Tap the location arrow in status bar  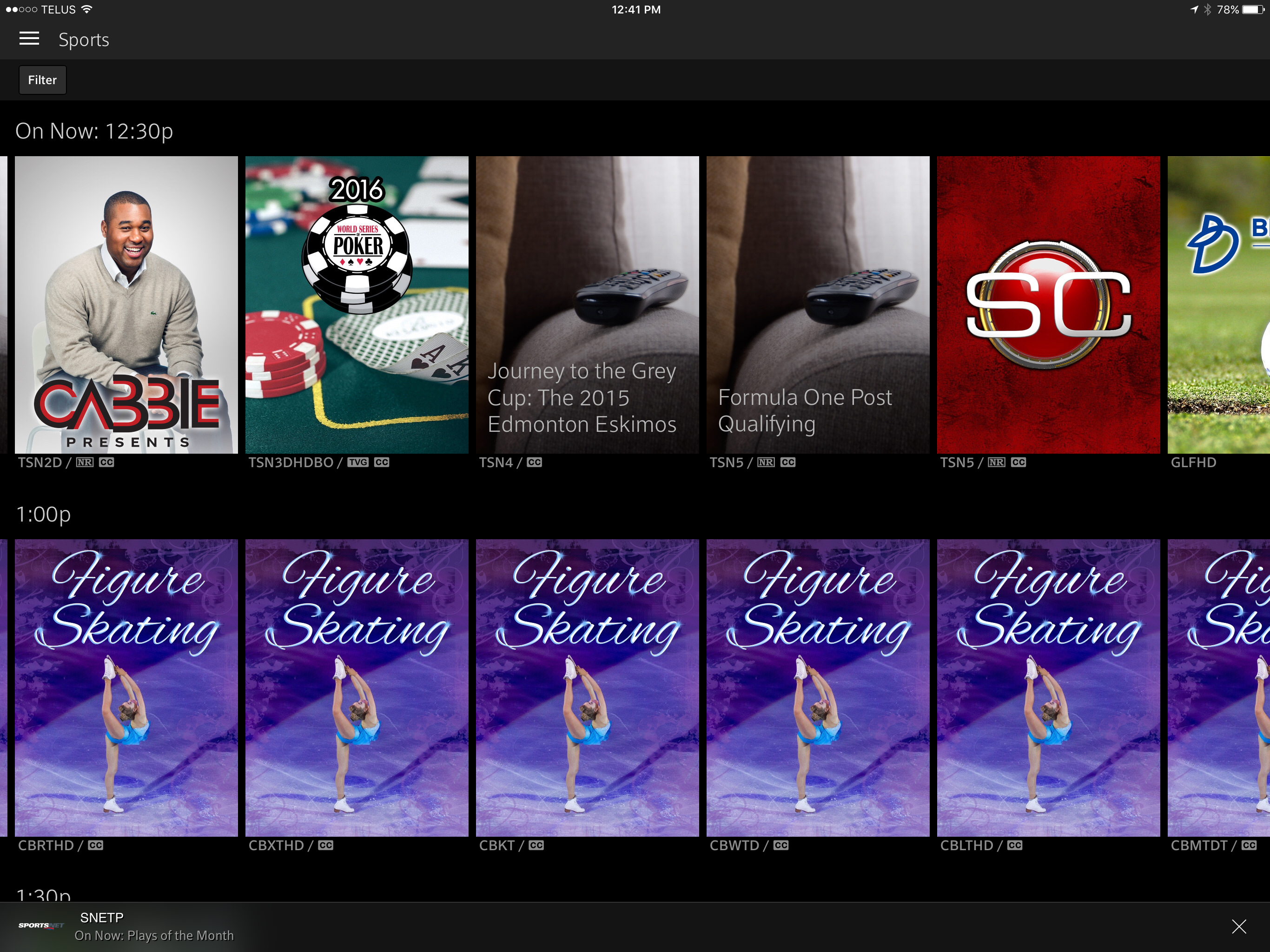point(1194,9)
